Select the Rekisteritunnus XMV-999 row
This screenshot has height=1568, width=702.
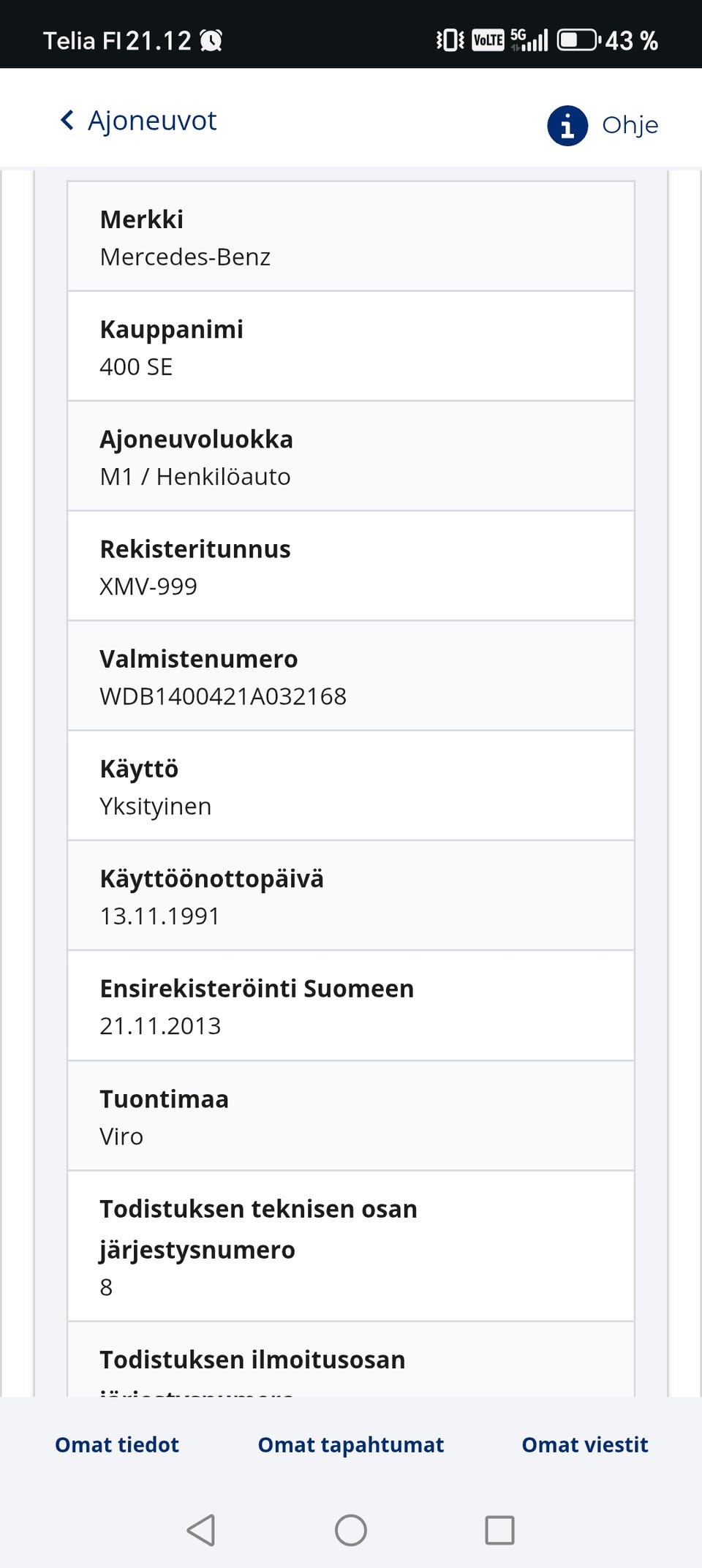(x=351, y=566)
